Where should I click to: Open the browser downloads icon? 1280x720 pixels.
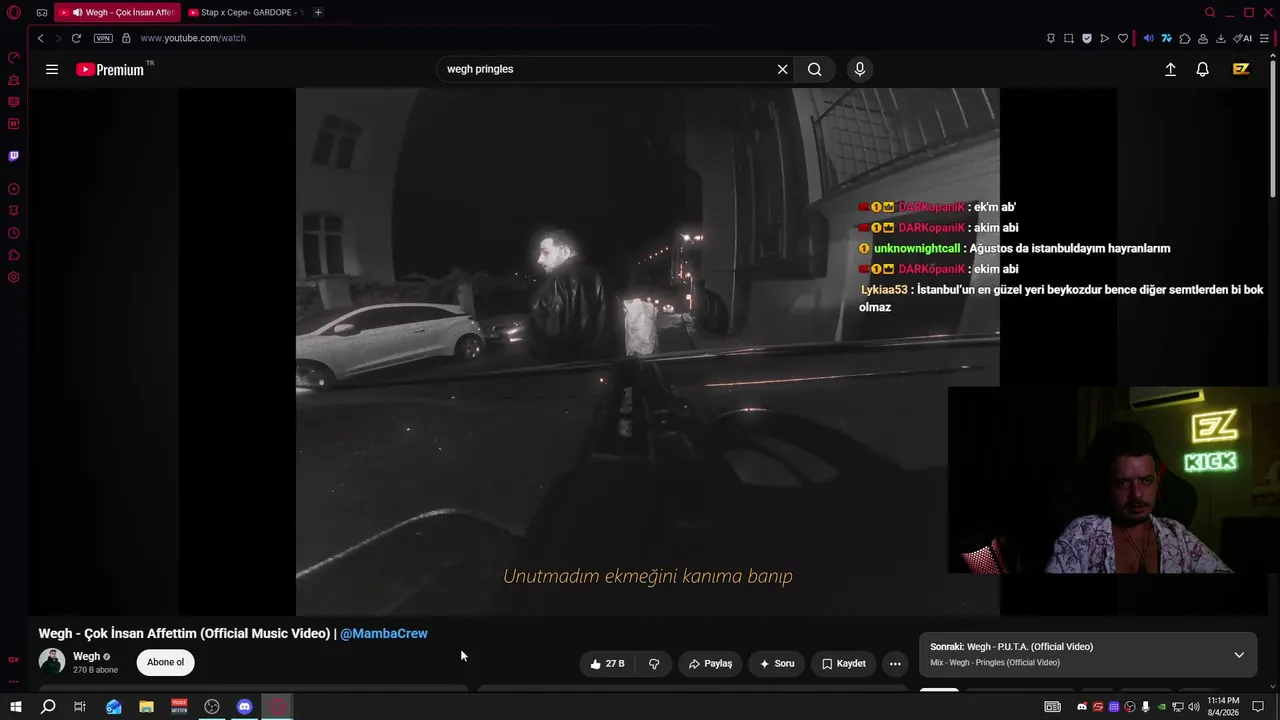(x=1221, y=38)
